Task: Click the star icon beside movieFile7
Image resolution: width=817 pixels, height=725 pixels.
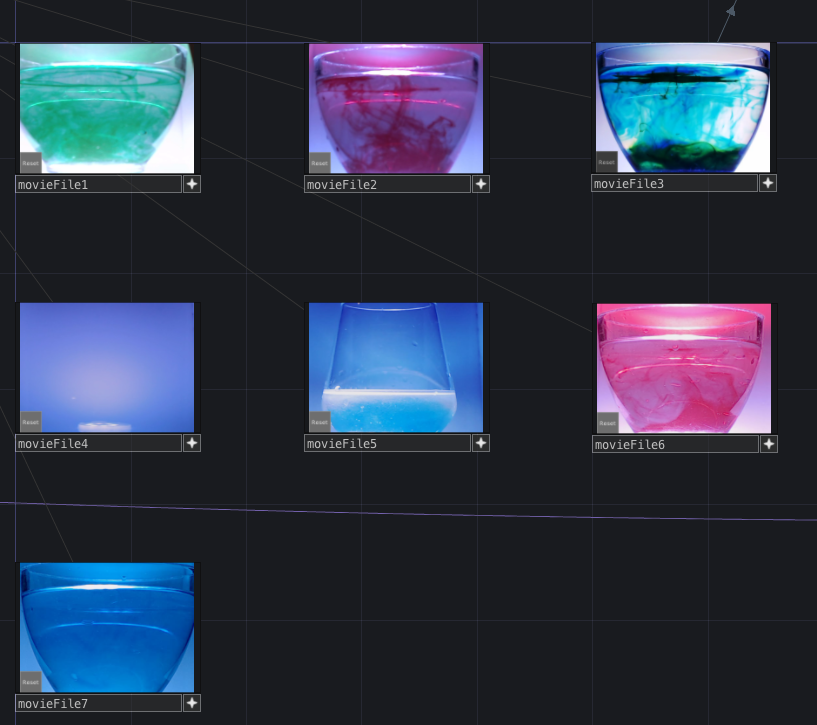Action: pyautogui.click(x=192, y=703)
